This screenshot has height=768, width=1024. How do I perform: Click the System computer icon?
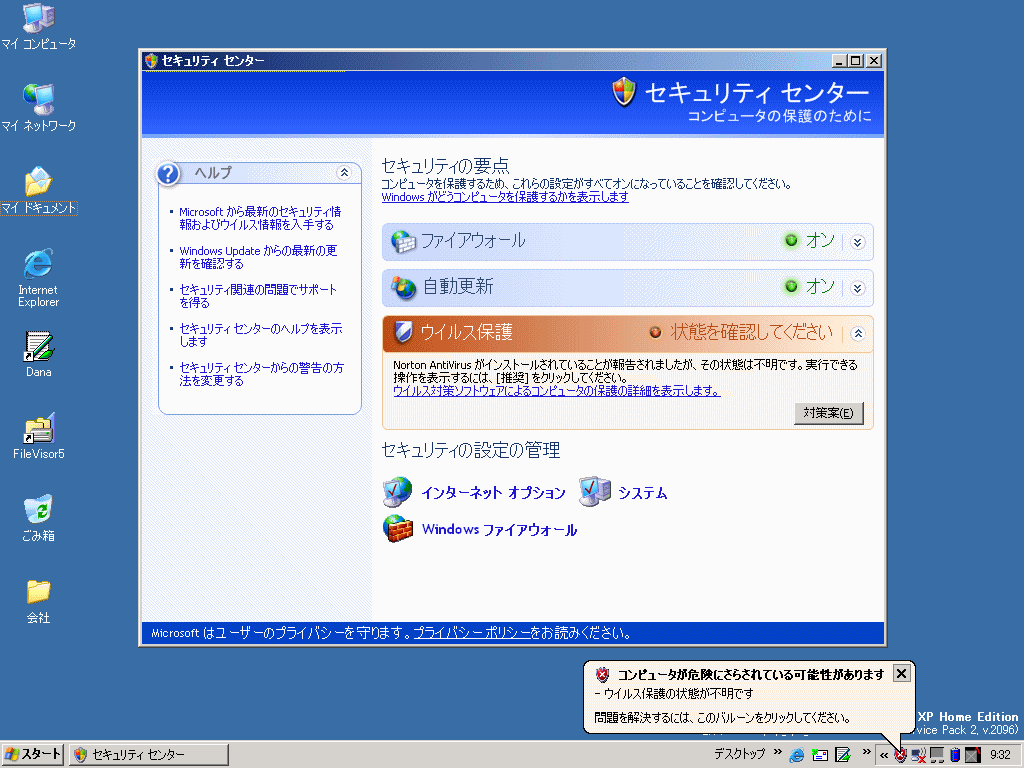tap(594, 492)
